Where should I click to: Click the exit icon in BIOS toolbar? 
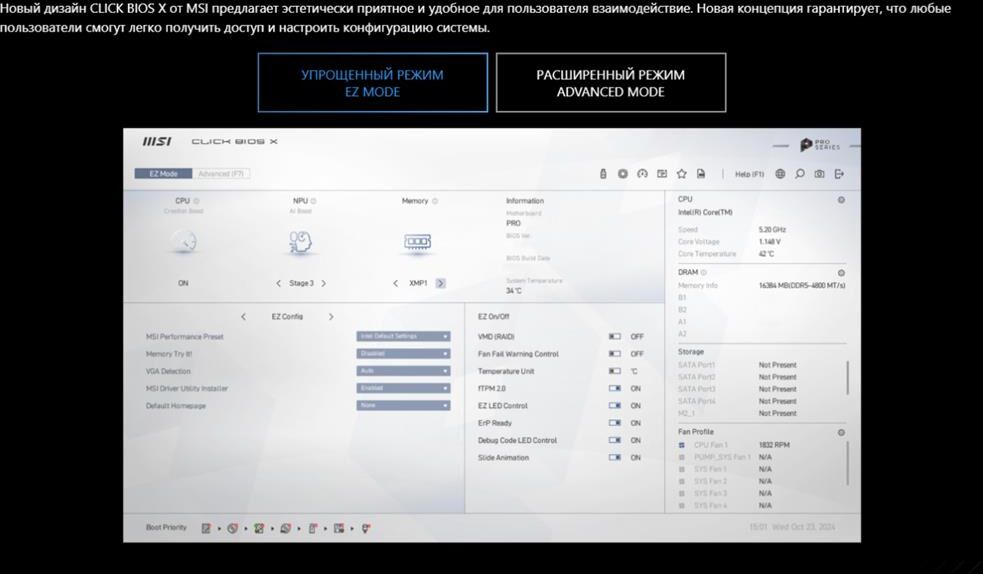[x=839, y=174]
